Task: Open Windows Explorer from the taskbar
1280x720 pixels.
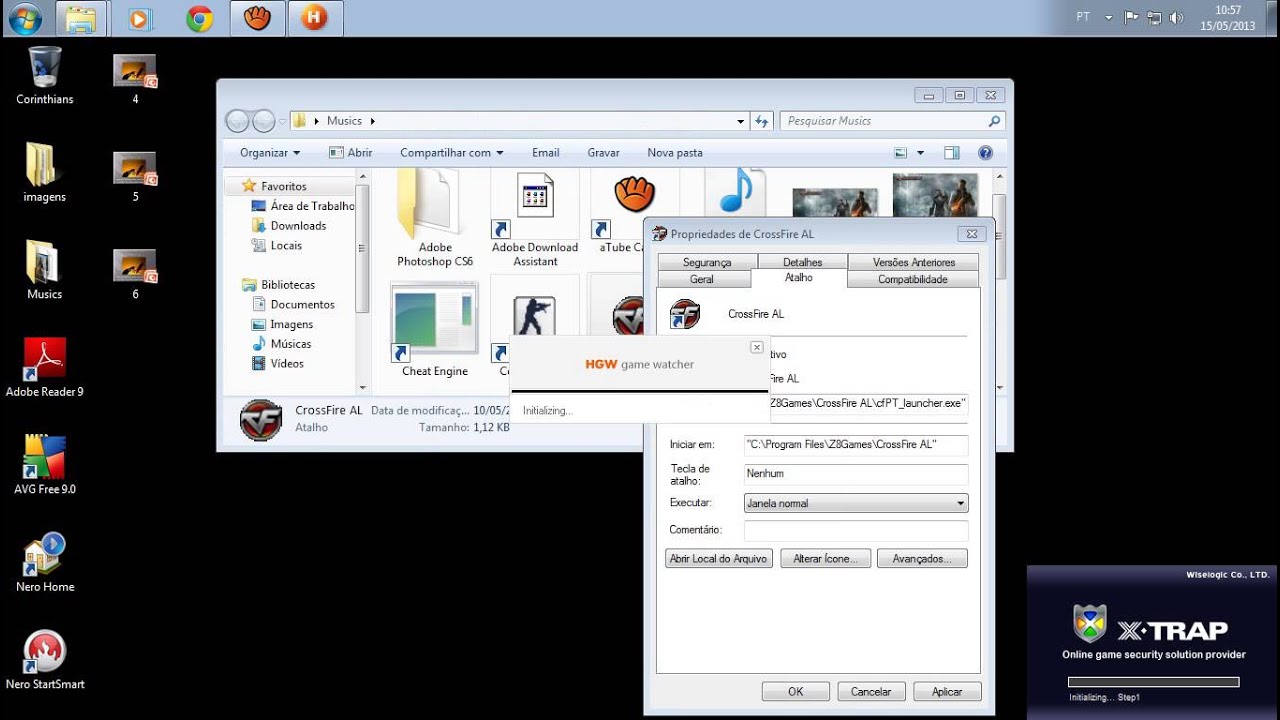Action: coord(81,18)
